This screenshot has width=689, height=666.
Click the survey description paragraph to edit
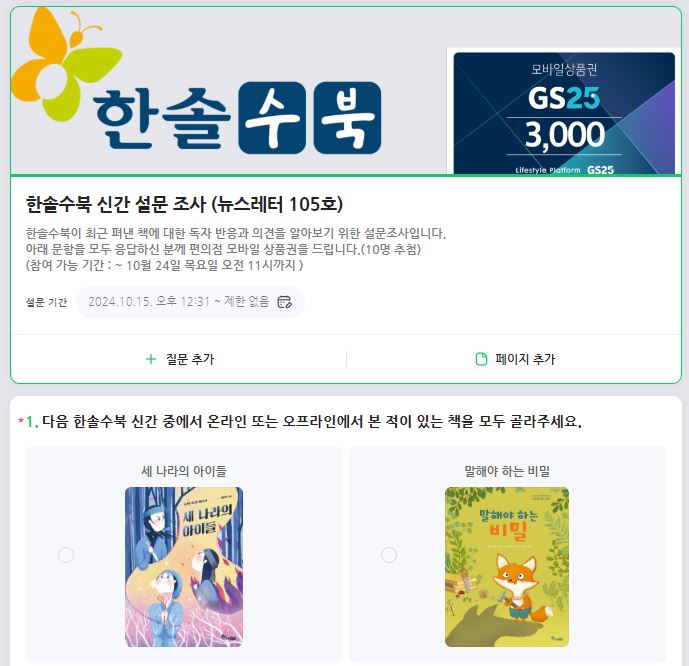(236, 249)
